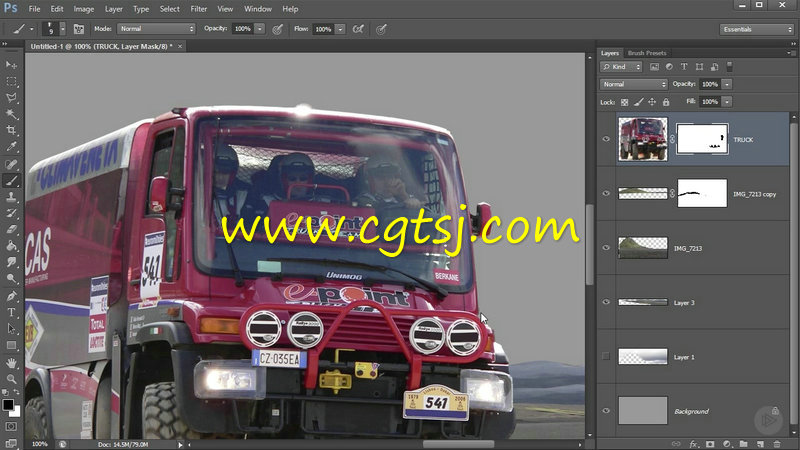Select the Crop tool
Image resolution: width=800 pixels, height=450 pixels.
coord(11,130)
